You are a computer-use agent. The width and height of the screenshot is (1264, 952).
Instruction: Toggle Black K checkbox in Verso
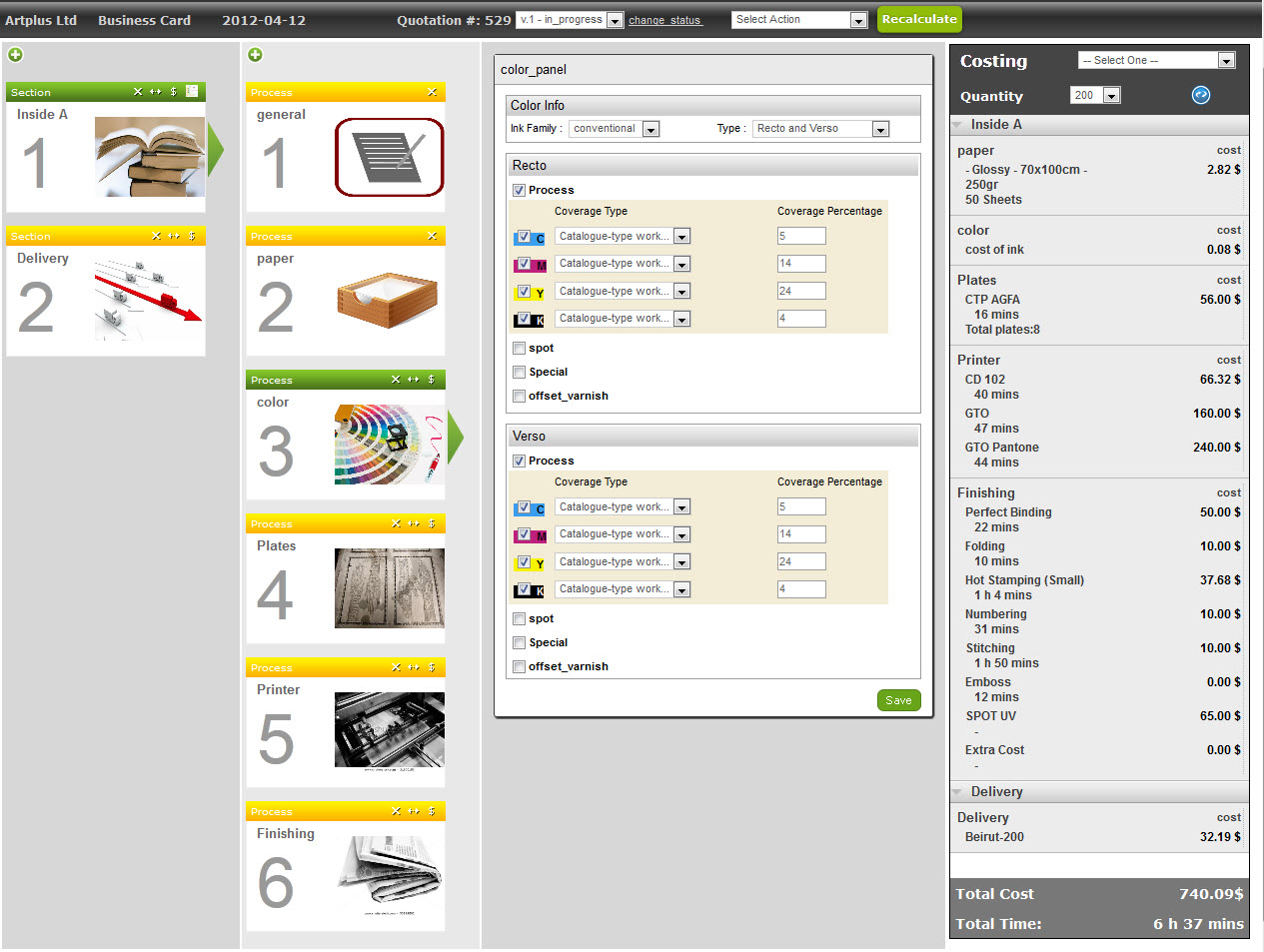click(524, 589)
